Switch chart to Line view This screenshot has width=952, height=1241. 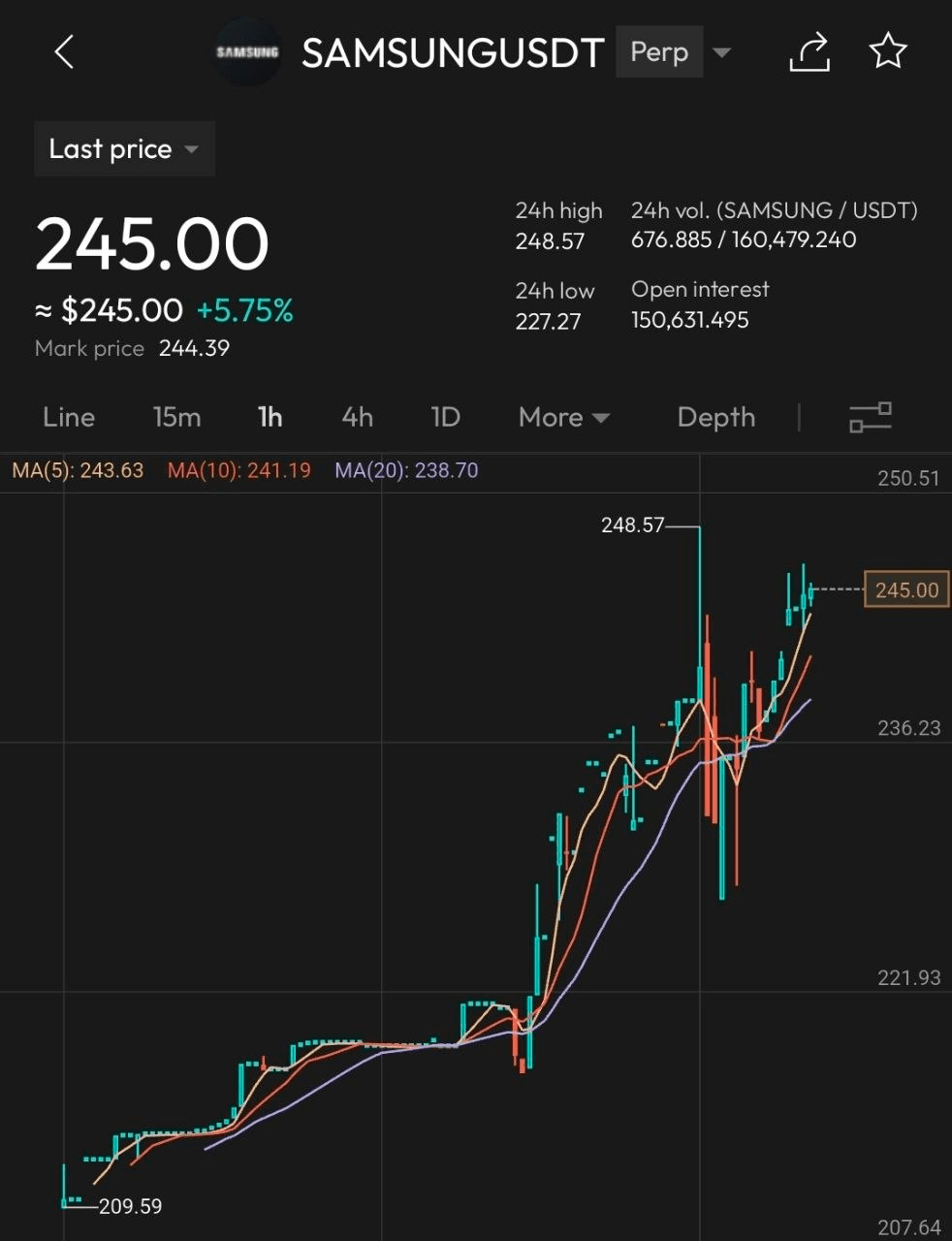tap(69, 417)
